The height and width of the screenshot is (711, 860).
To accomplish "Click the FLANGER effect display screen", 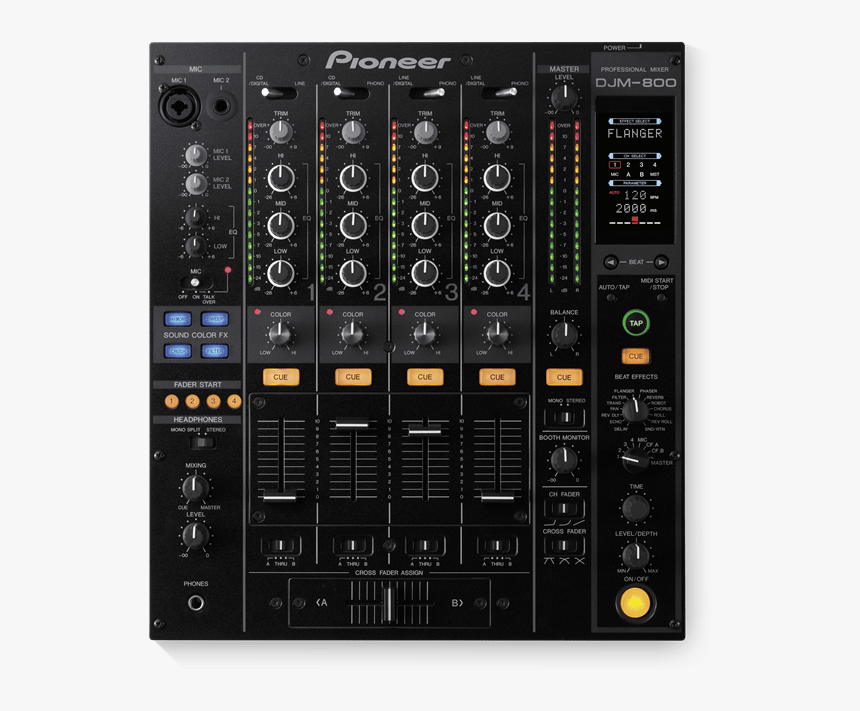I will [x=635, y=170].
